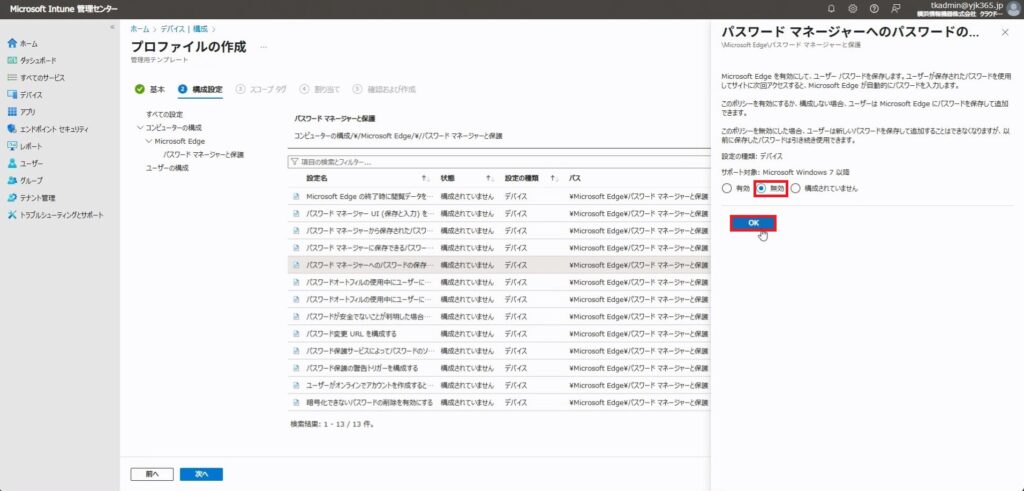
Task: Click document icon of パスワード保護の警告トリガー row
Action: [x=296, y=368]
